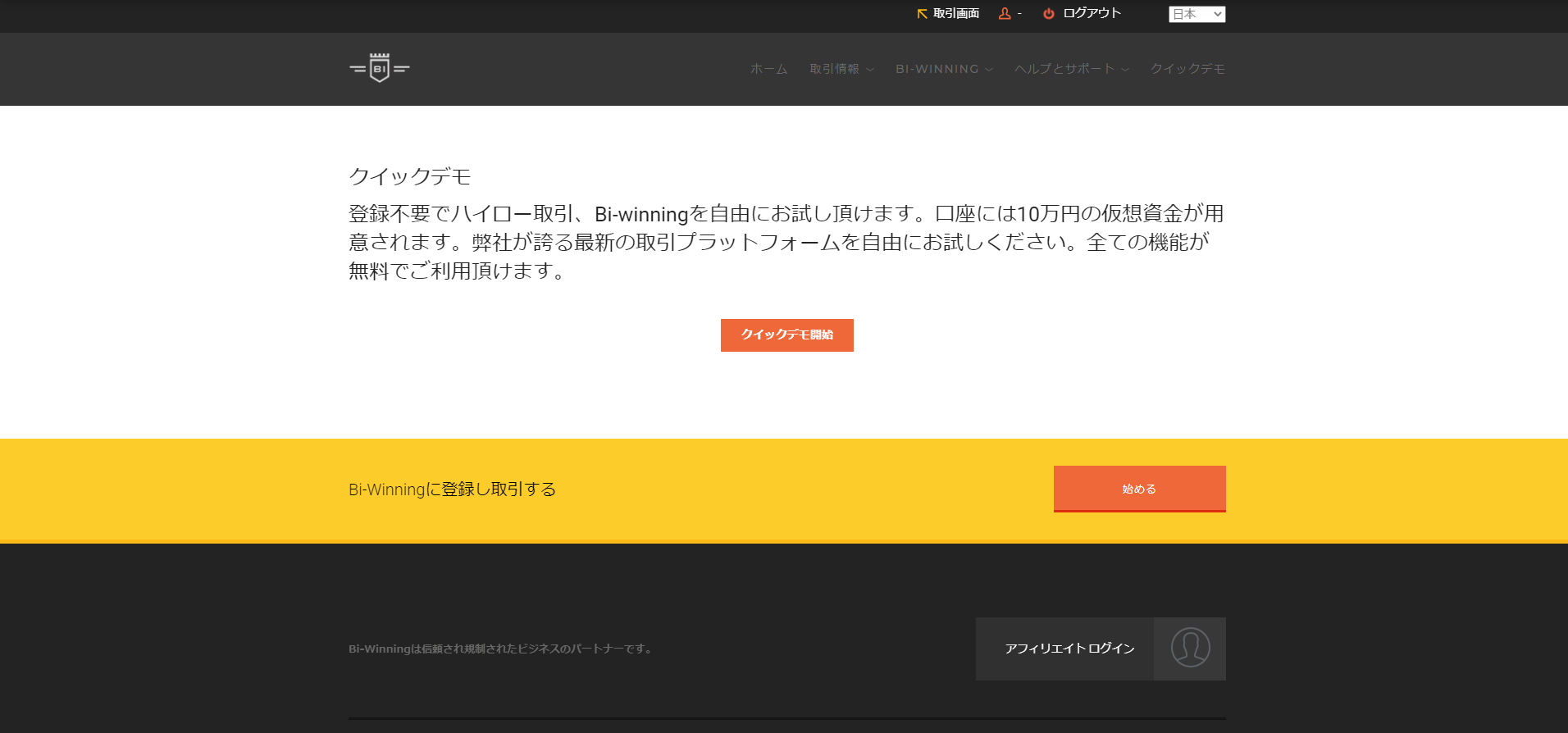The image size is (1568, 733).
Task: Click the Bi-Winningに登録し取引する text
Action: [453, 489]
